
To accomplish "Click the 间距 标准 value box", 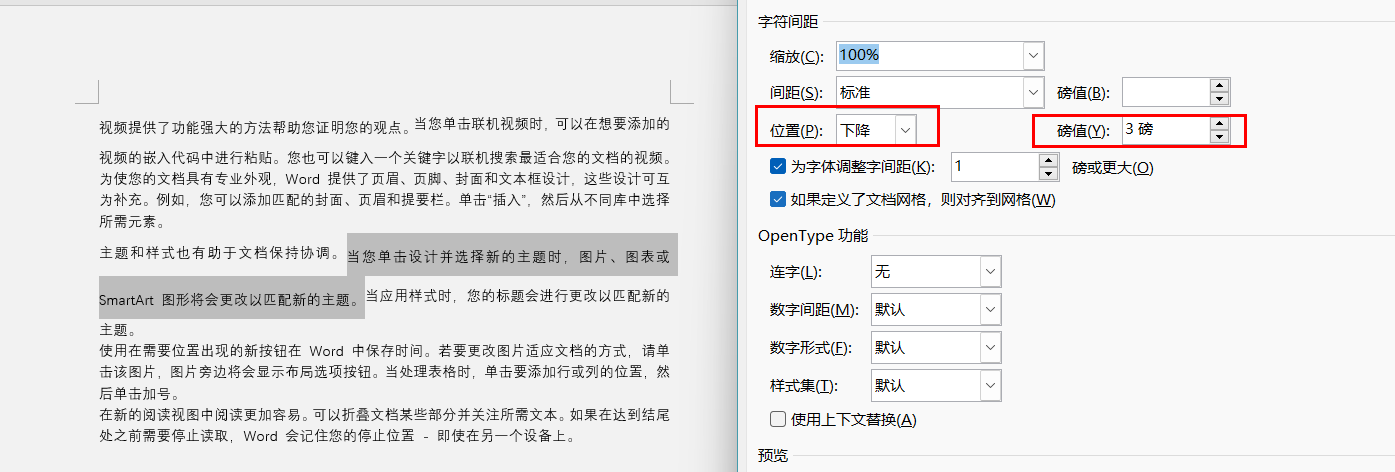I will pyautogui.click(x=929, y=93).
